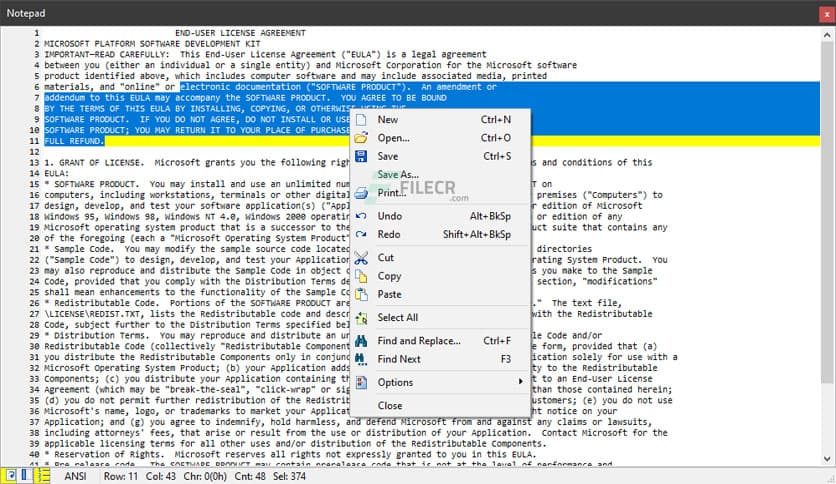Select the Save menu entry
836x484 pixels.
click(x=440, y=156)
